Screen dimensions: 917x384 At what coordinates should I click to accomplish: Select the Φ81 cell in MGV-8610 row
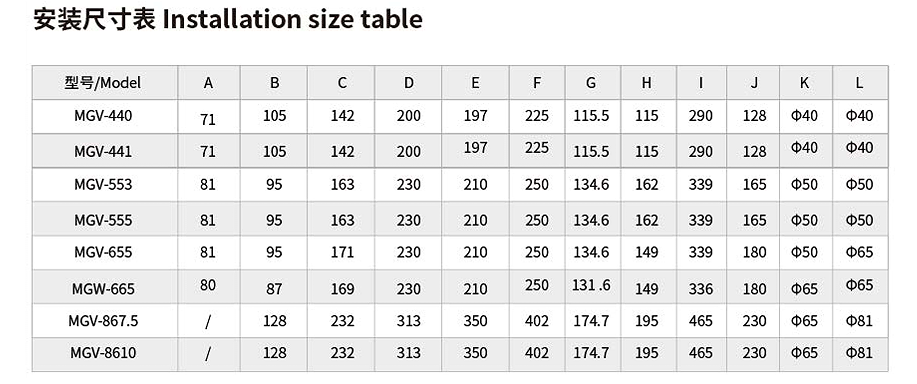tap(859, 353)
